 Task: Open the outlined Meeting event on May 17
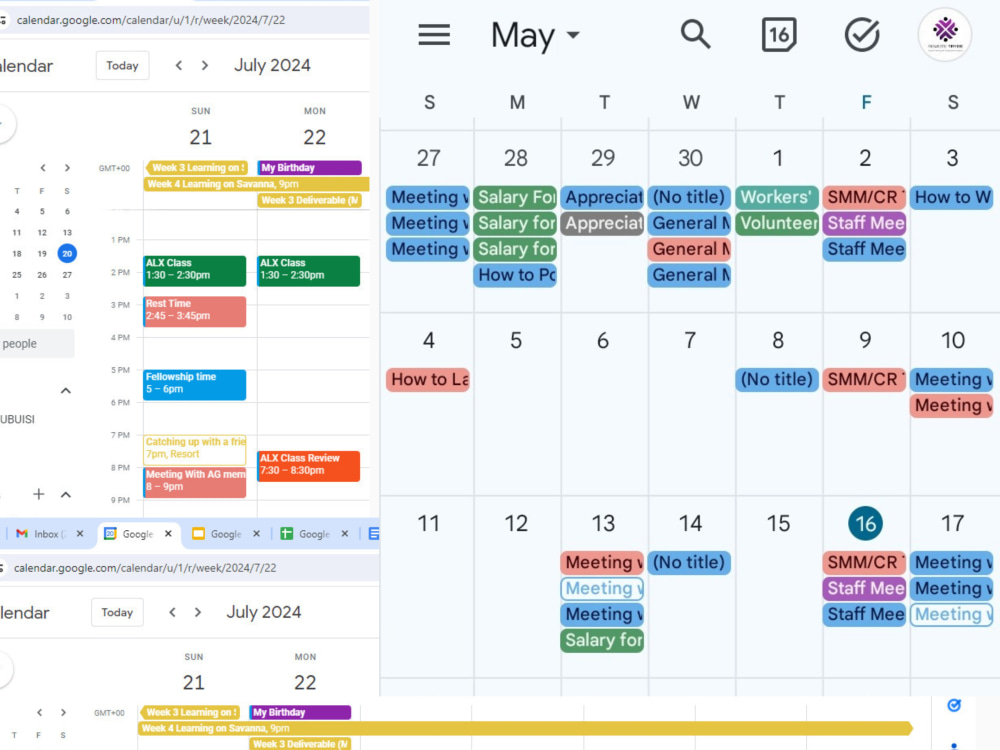pos(952,615)
